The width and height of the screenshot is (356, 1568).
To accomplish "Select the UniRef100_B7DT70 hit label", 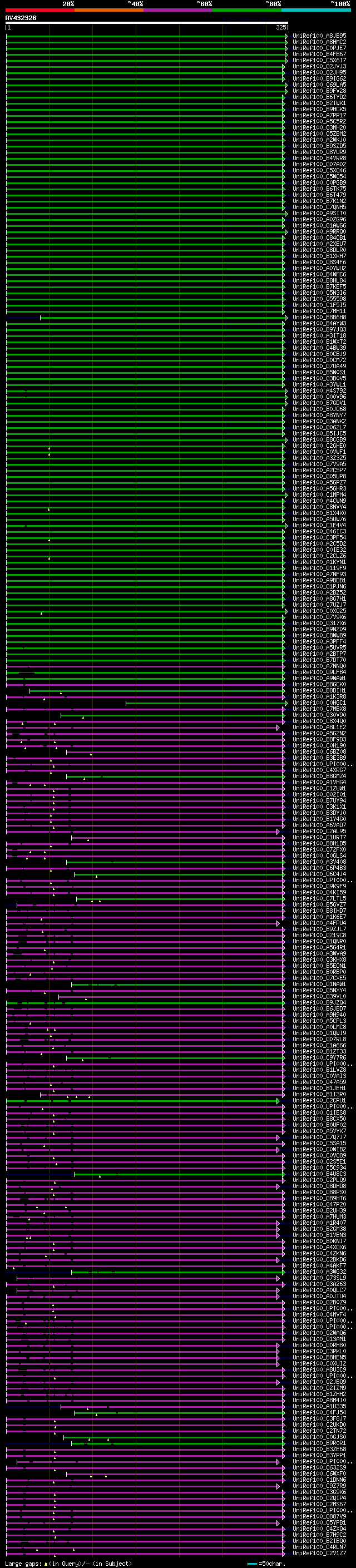I will pos(319,660).
